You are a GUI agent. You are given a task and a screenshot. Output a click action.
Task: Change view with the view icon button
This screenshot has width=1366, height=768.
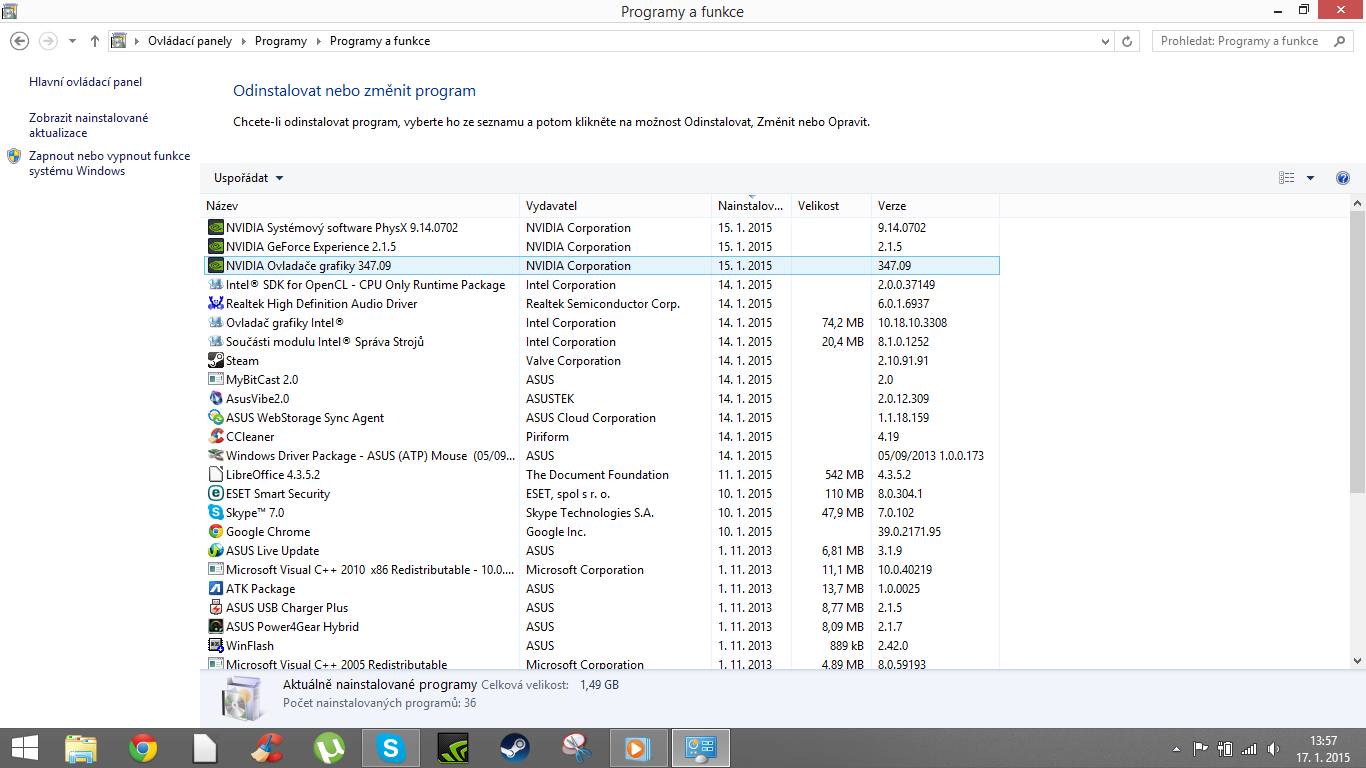tap(1287, 178)
